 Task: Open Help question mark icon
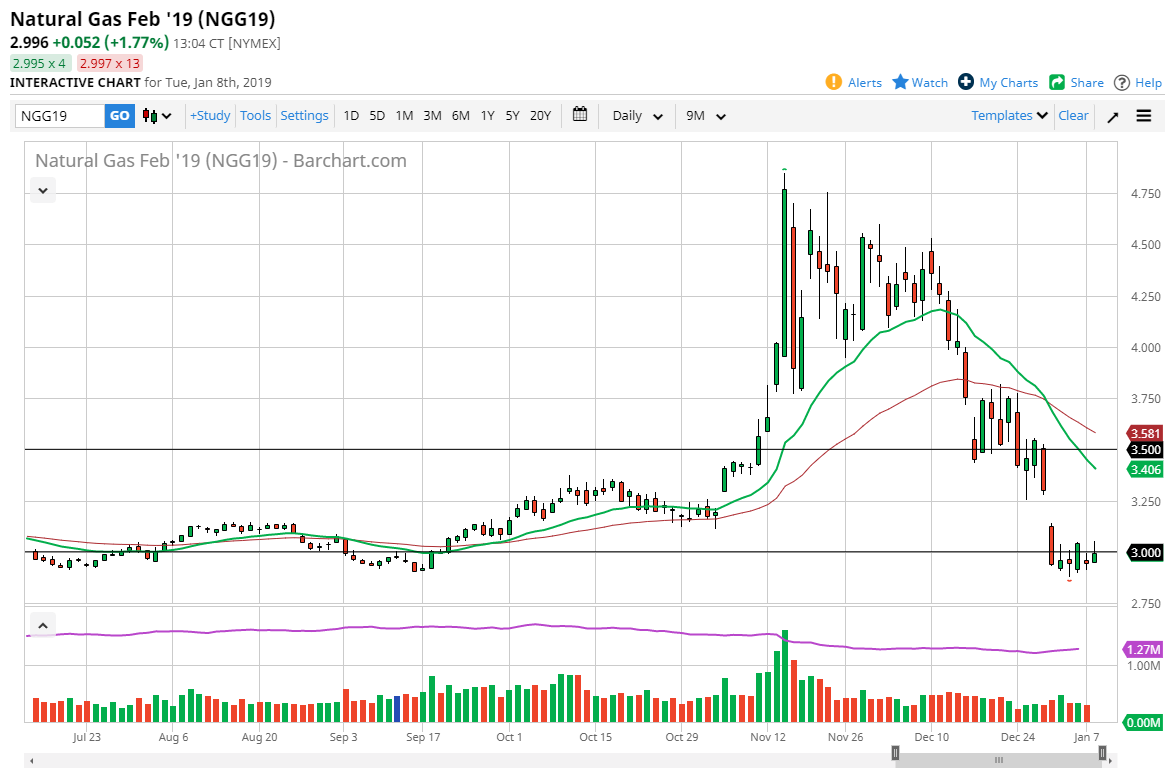tap(1122, 82)
